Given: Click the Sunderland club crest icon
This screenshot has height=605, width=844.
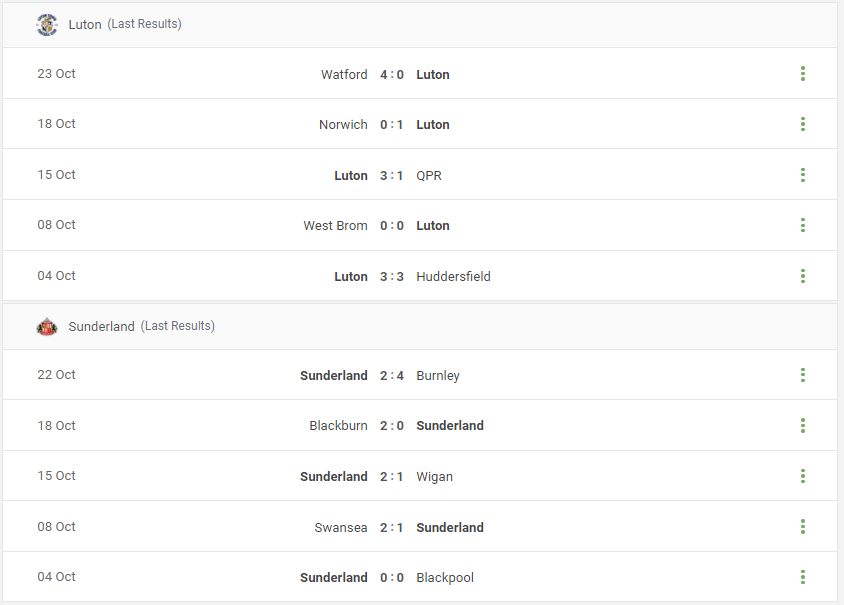Looking at the screenshot, I should coord(47,326).
